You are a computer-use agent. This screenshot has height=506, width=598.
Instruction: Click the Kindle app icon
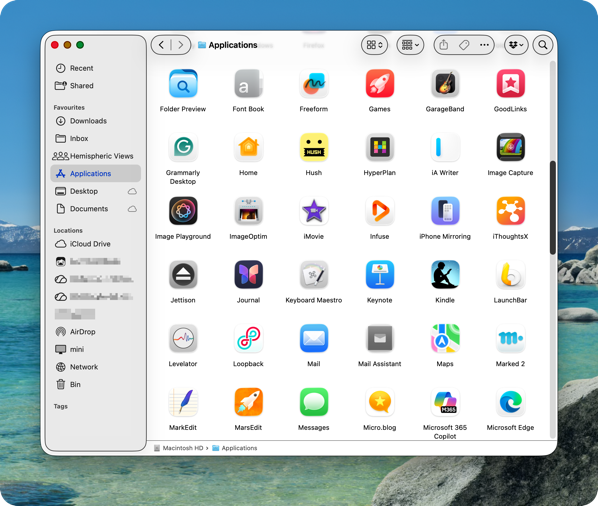coord(445,275)
